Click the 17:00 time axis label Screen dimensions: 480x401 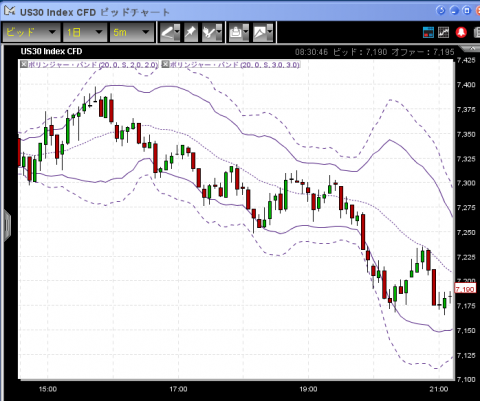(178, 389)
